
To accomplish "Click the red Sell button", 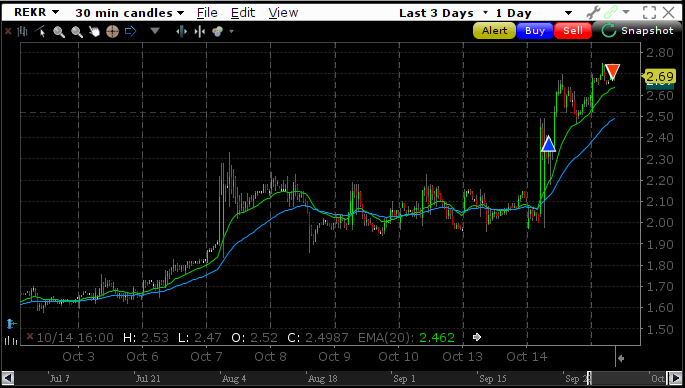I will [x=573, y=31].
